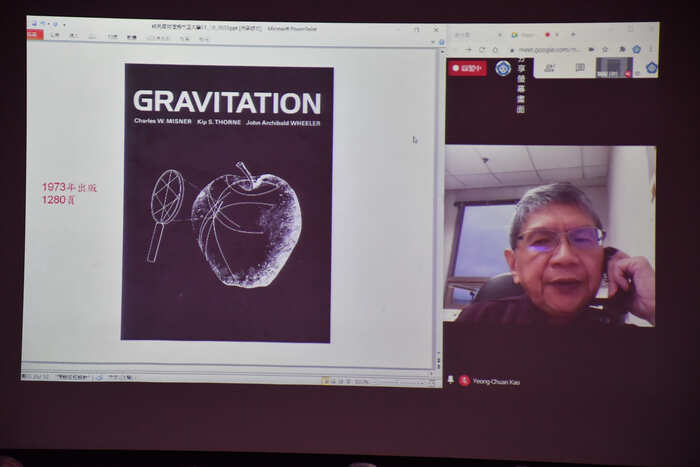Screen dimensions: 700x467
Task: Open a new browser tab with plus
Action: (x=573, y=34)
